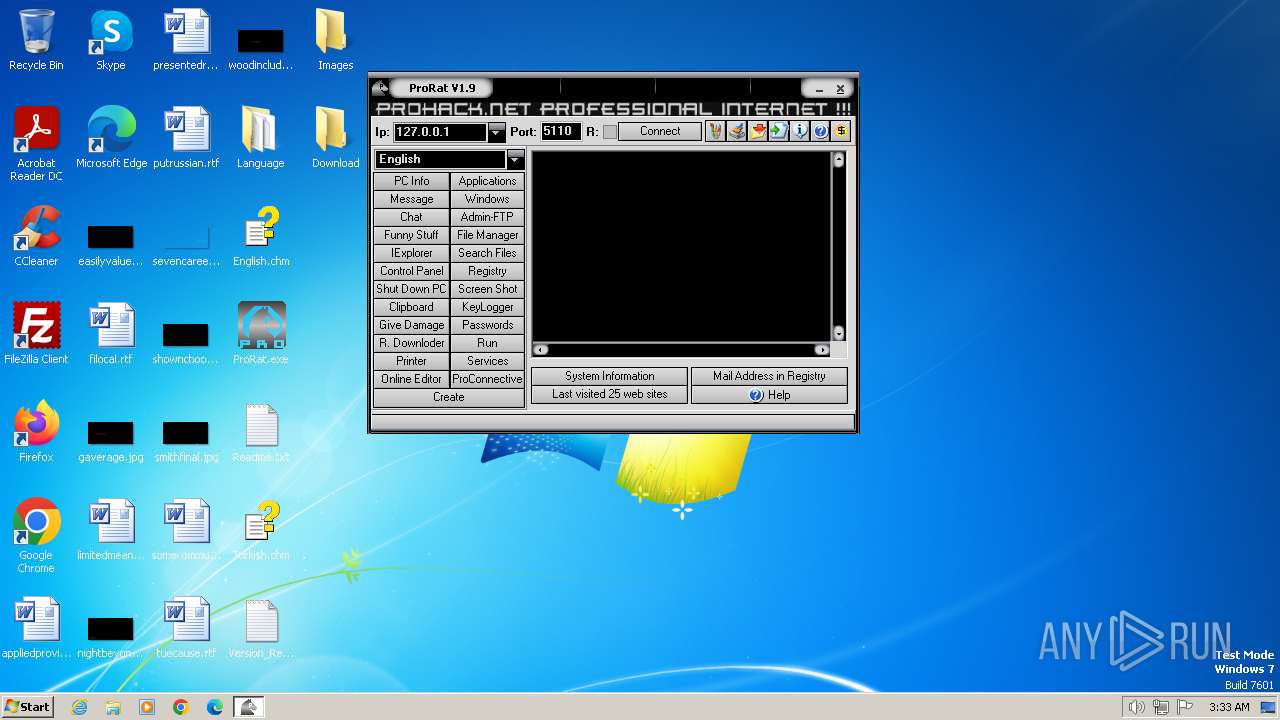The height and width of the screenshot is (720, 1280).
Task: Click the horizontal scrollbar right arrow
Action: tap(822, 350)
